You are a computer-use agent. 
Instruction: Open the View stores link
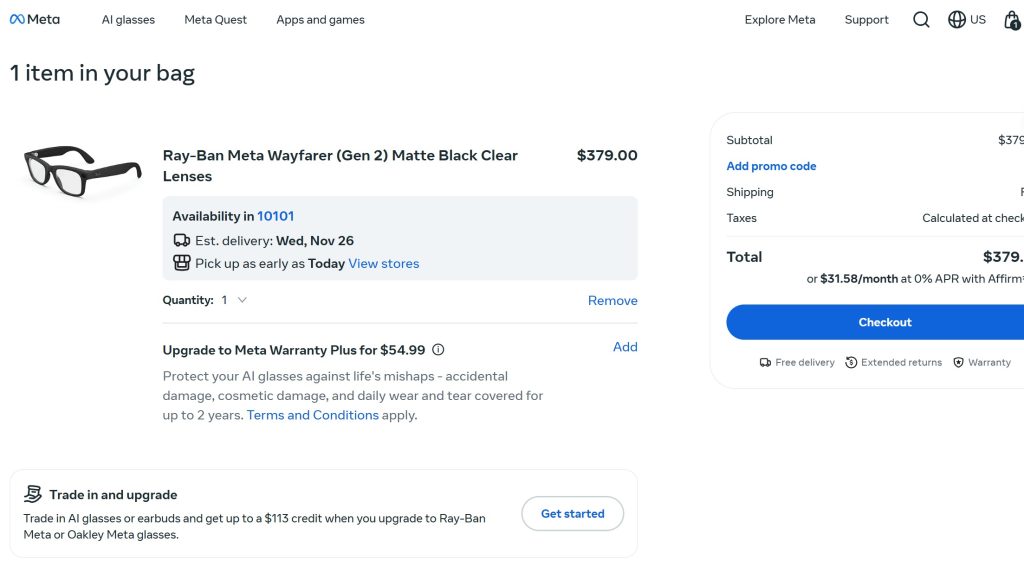[x=383, y=264]
